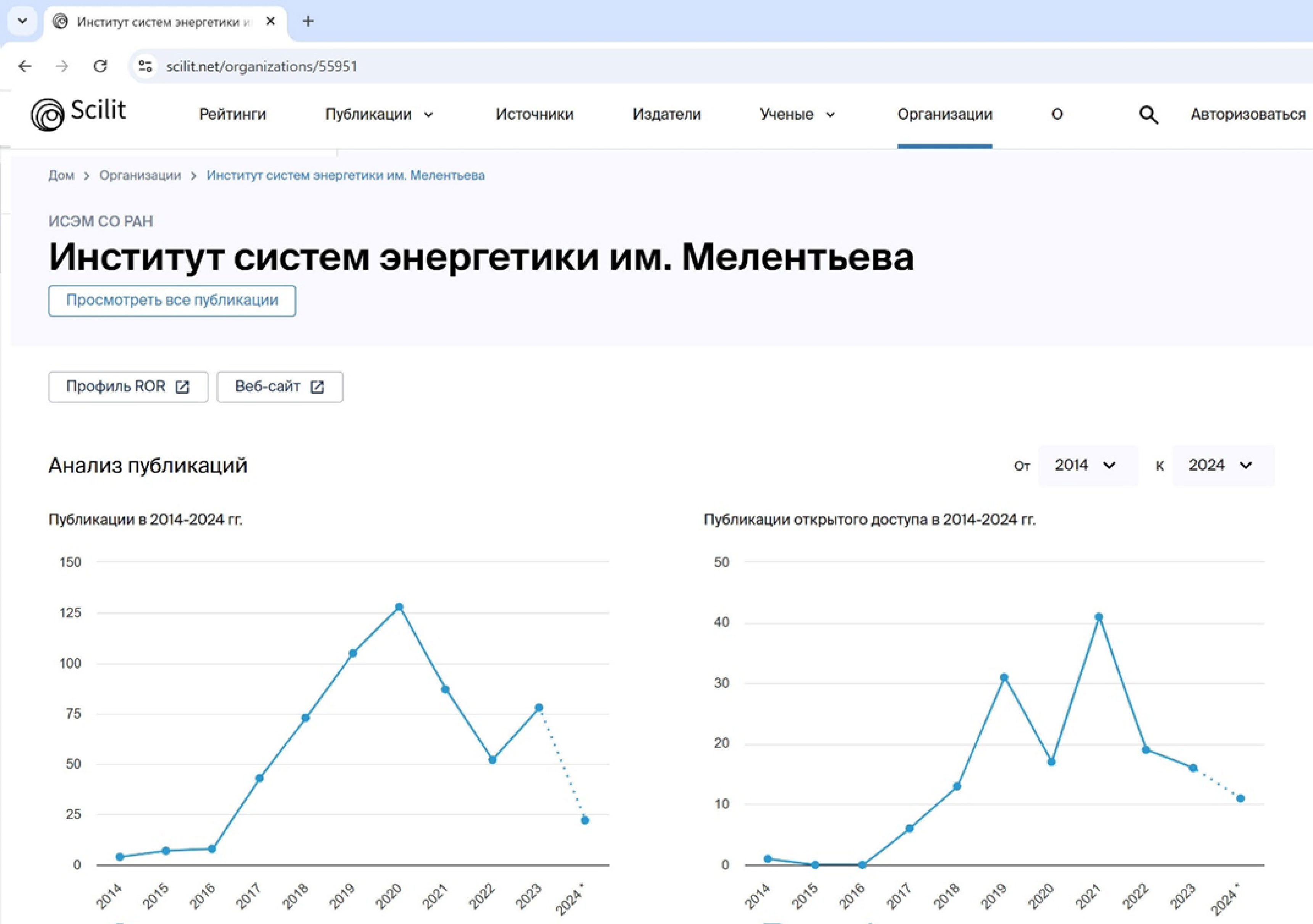Viewport: 1313px width, 924px height.
Task: Click the Организации breadcrumb link
Action: pos(140,175)
